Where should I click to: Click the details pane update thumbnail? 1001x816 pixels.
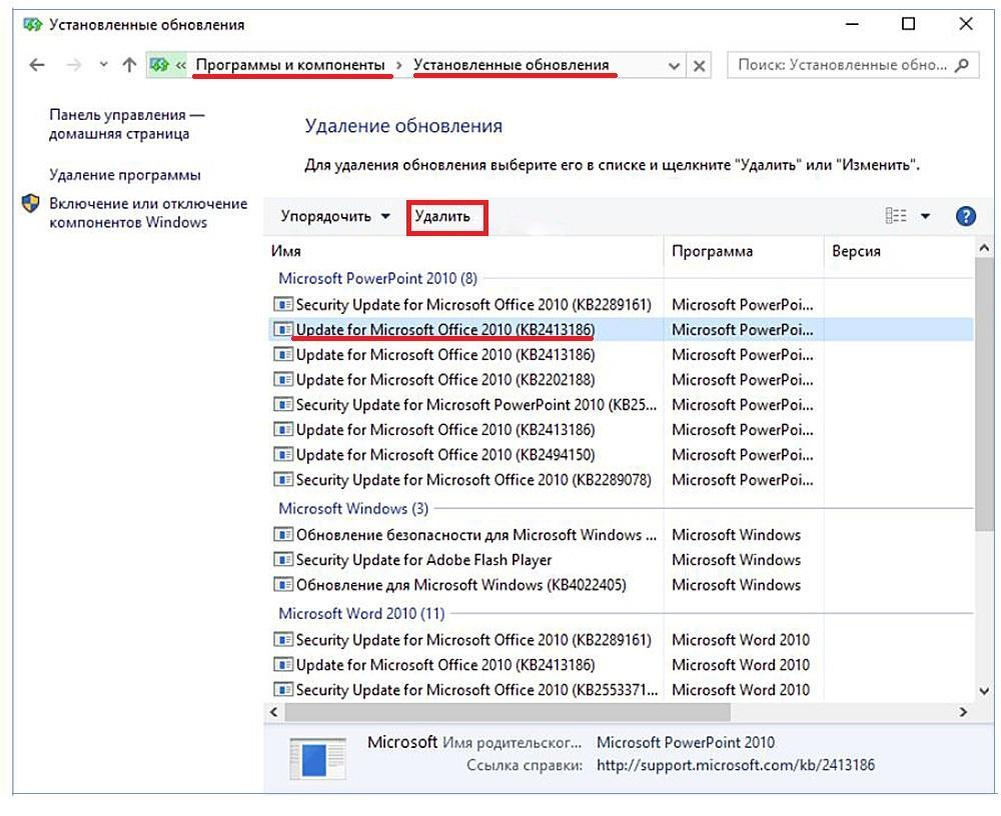[x=318, y=759]
